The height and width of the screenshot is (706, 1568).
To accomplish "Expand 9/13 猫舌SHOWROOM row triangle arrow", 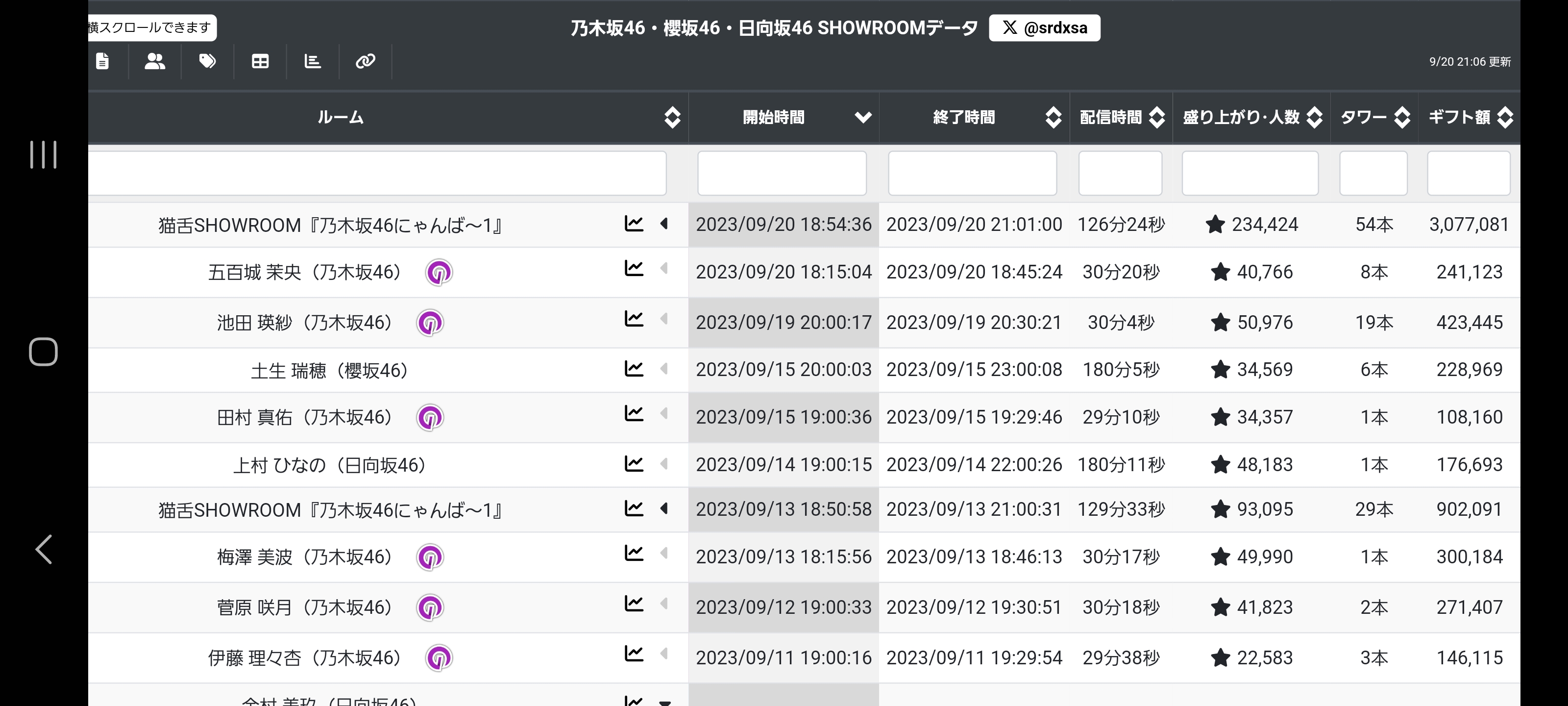I will (x=664, y=508).
